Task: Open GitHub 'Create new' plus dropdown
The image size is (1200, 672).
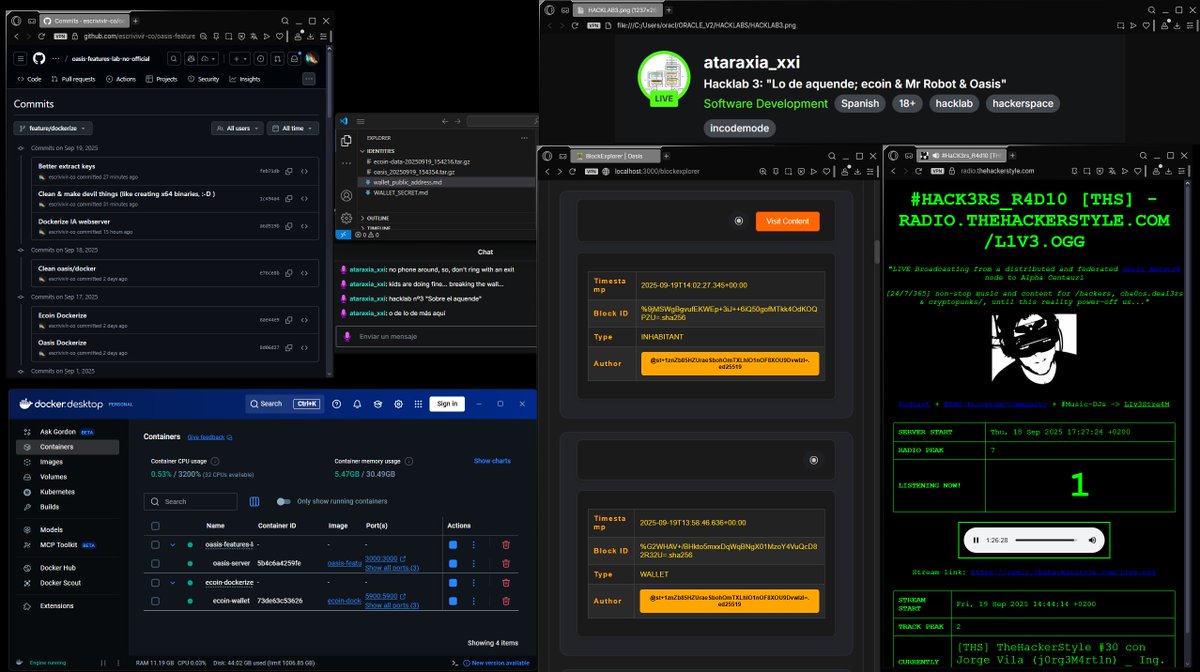Action: [241, 58]
